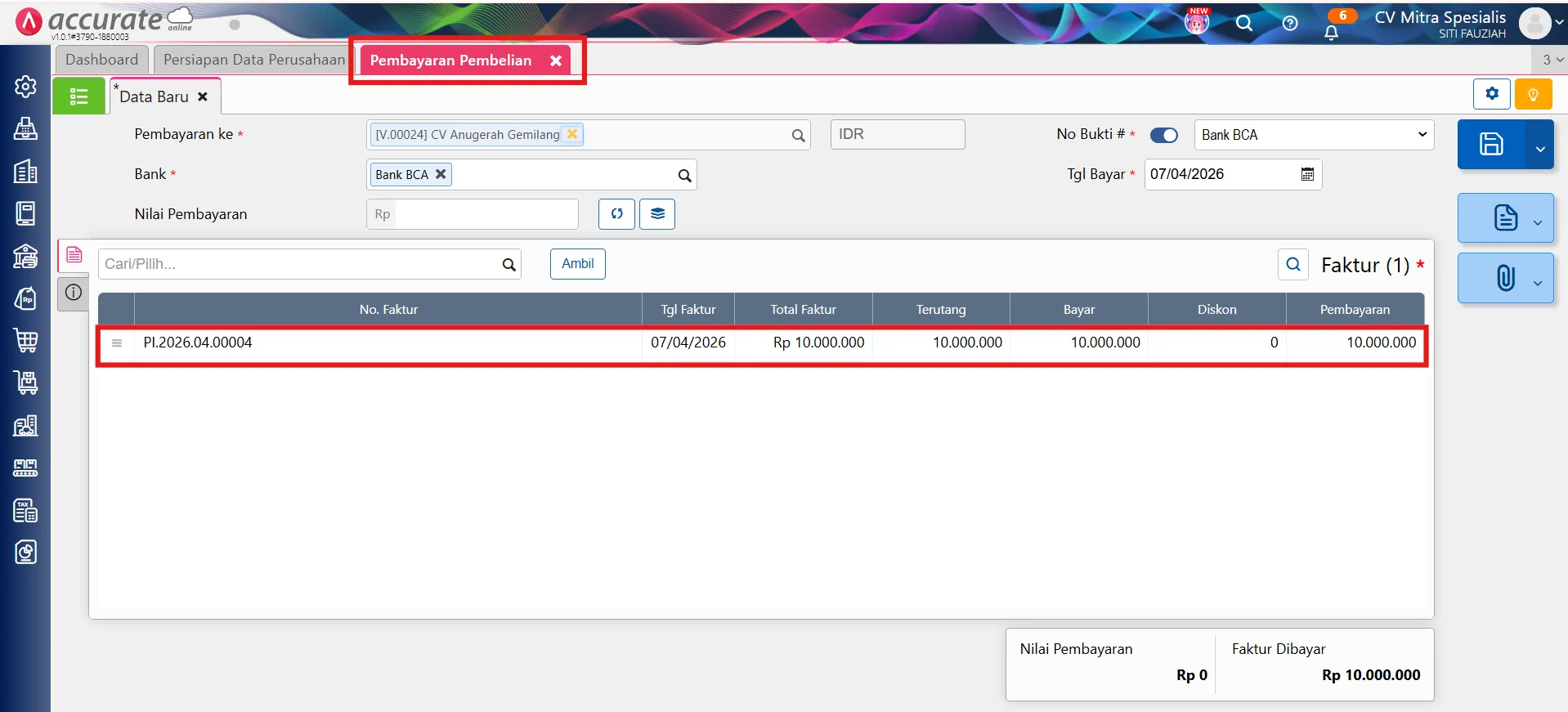Remove CV Anugerah Gemilang vendor tag
The image size is (1568, 712).
572,134
